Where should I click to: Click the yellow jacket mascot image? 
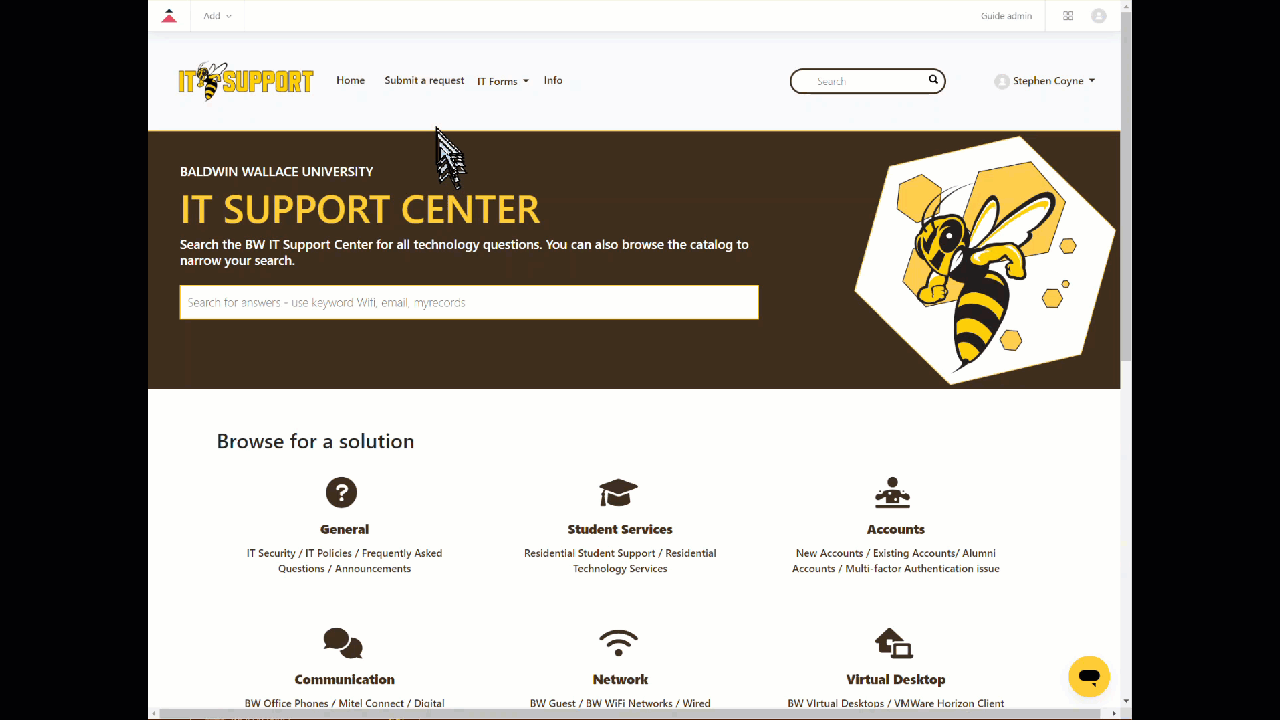click(985, 260)
